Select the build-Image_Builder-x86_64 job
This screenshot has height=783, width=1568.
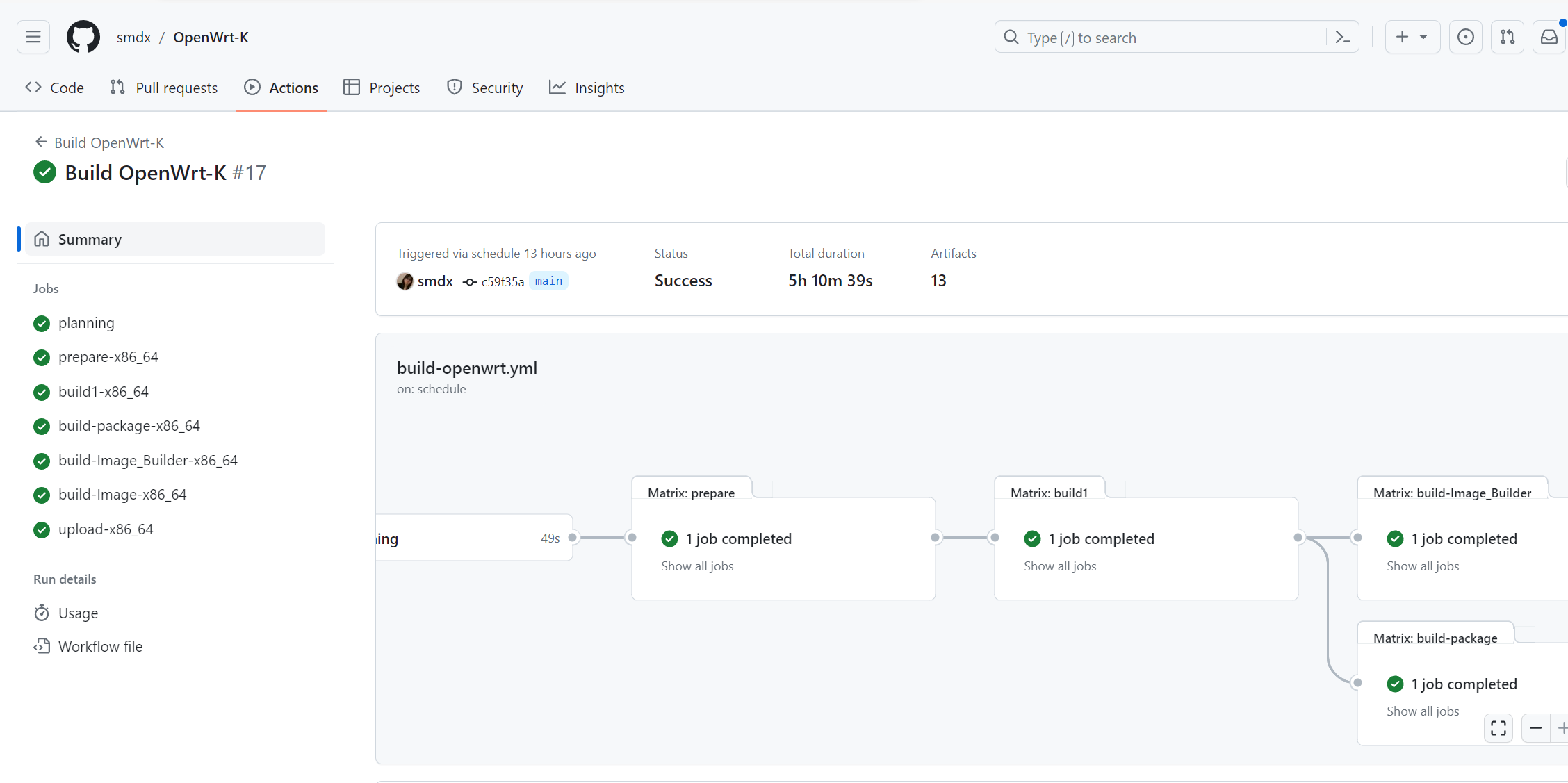(x=147, y=460)
